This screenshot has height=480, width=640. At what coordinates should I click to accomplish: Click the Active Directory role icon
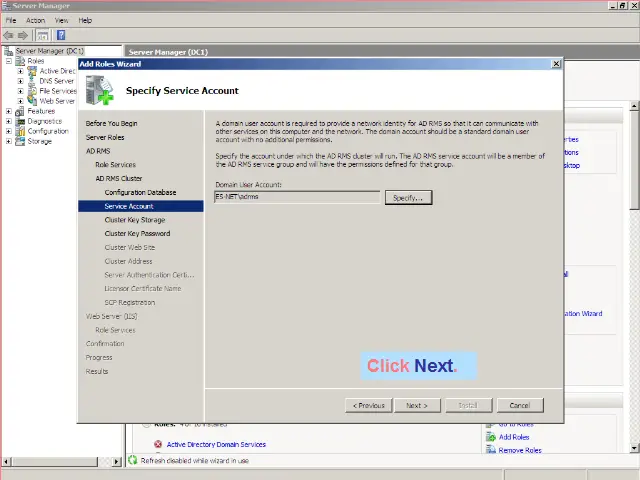pos(32,71)
